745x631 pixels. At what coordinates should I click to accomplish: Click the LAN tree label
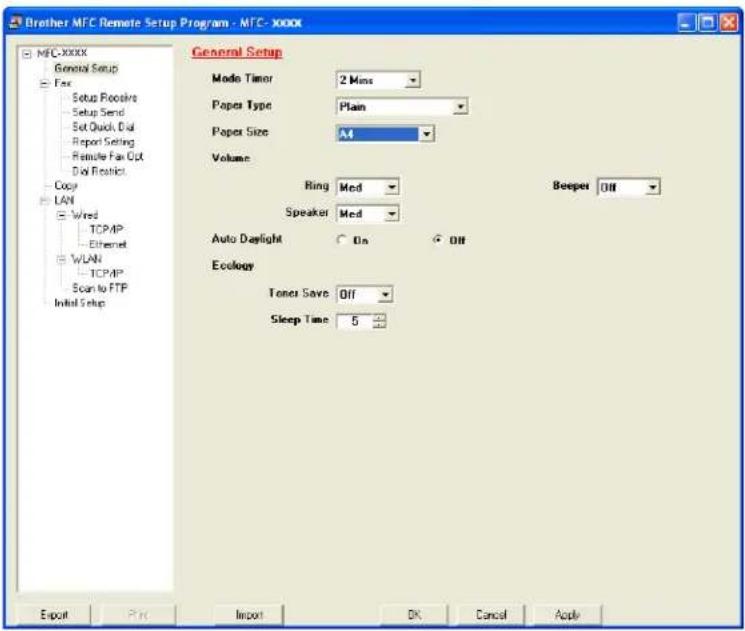pos(64,201)
